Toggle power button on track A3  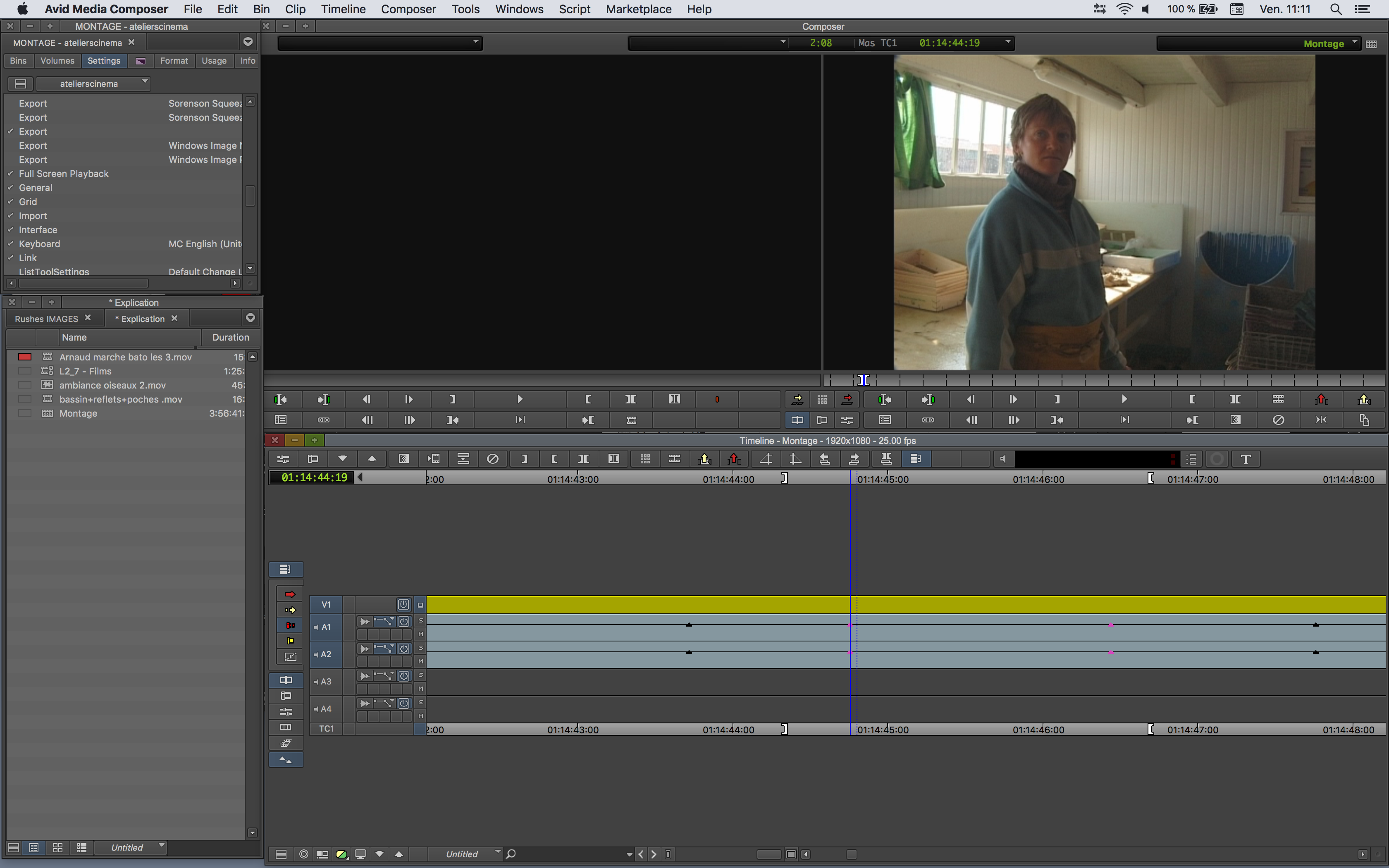coord(404,676)
